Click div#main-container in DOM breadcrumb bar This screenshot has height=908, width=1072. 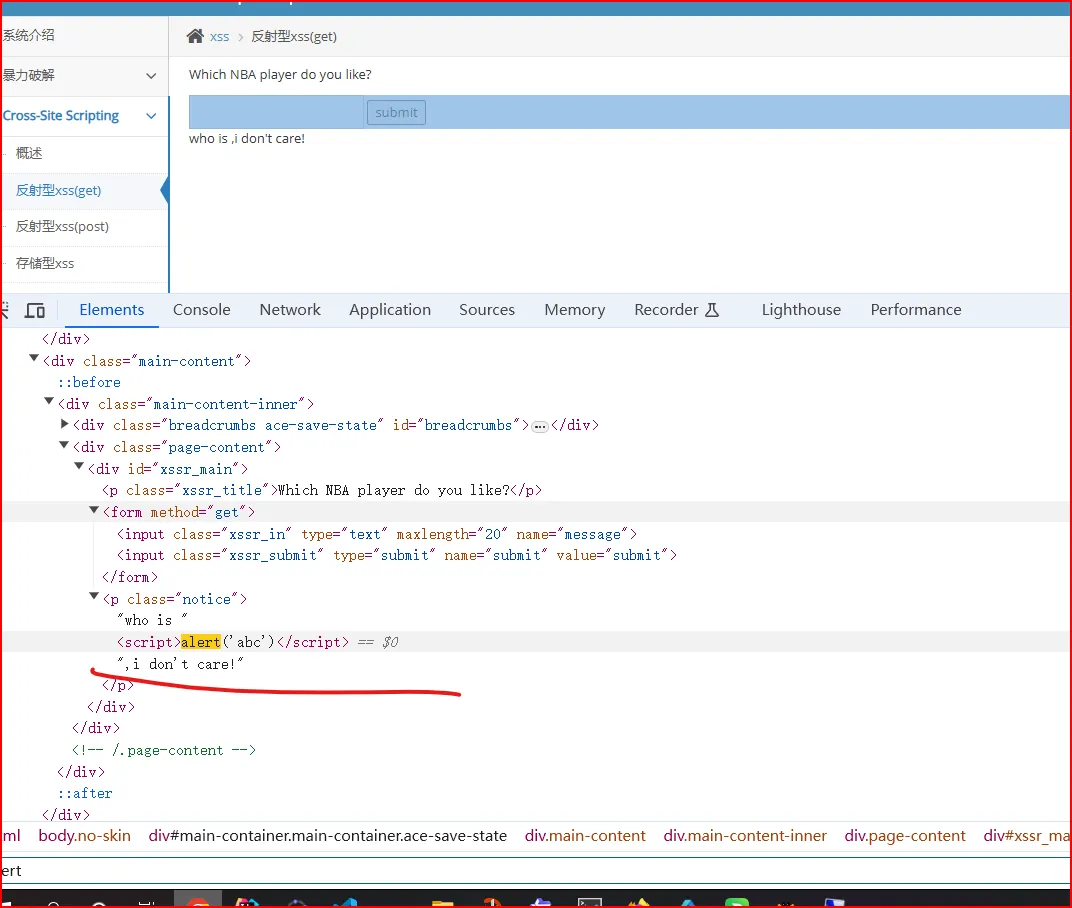coord(327,836)
